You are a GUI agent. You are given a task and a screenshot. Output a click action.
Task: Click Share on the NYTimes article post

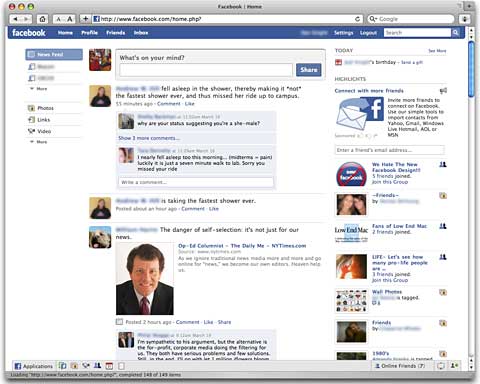[224, 322]
